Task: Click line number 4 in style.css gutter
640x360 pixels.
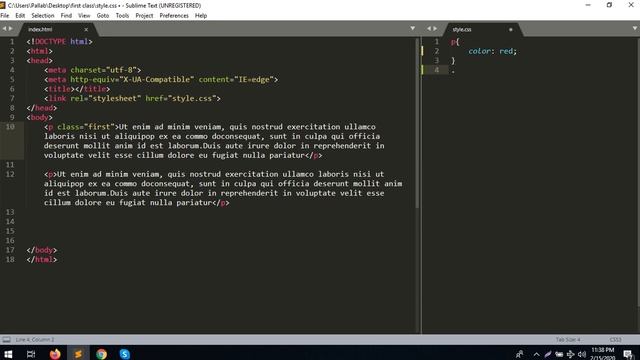Action: coord(436,70)
